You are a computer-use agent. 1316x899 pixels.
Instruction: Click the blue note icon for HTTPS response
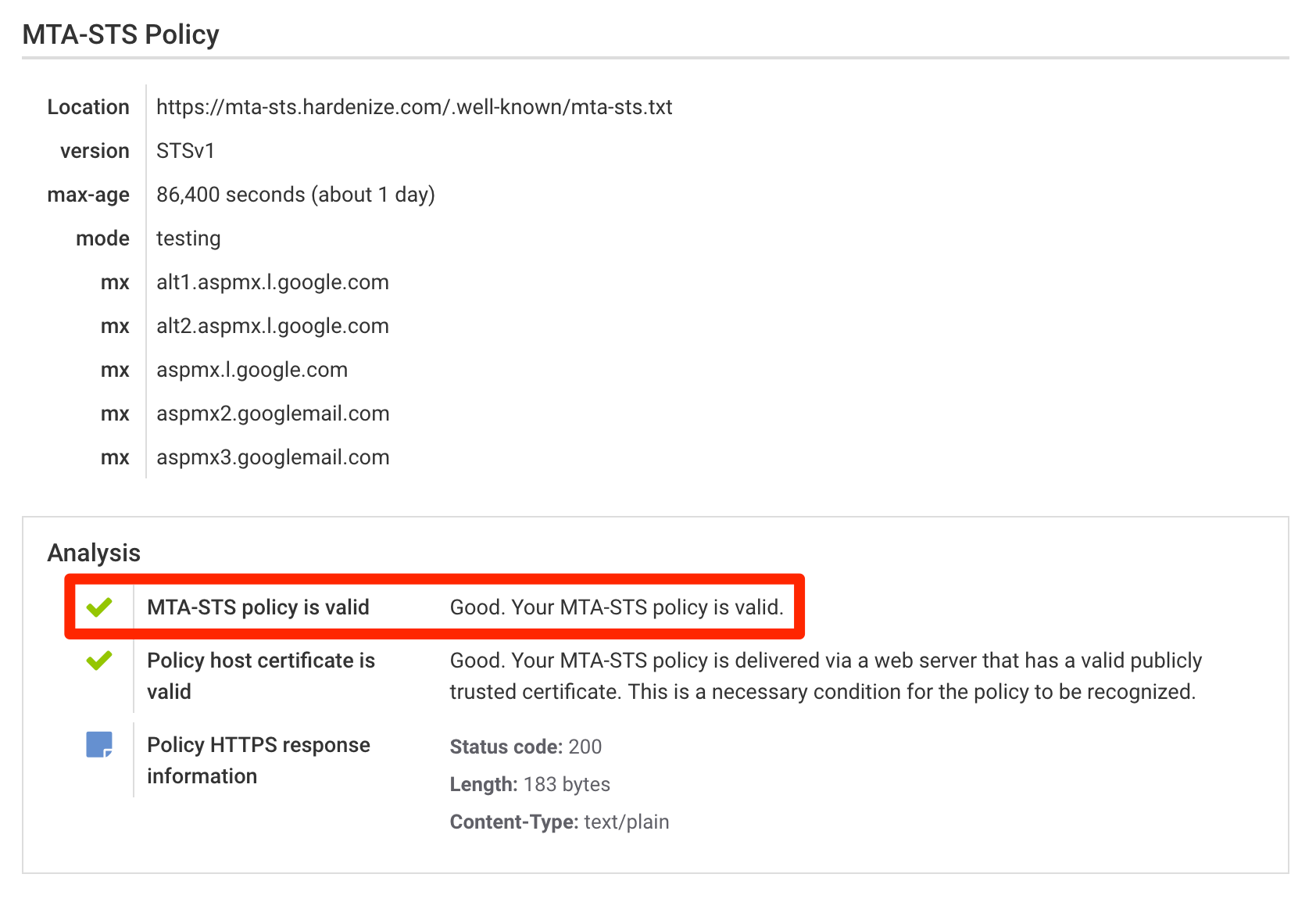[x=99, y=744]
